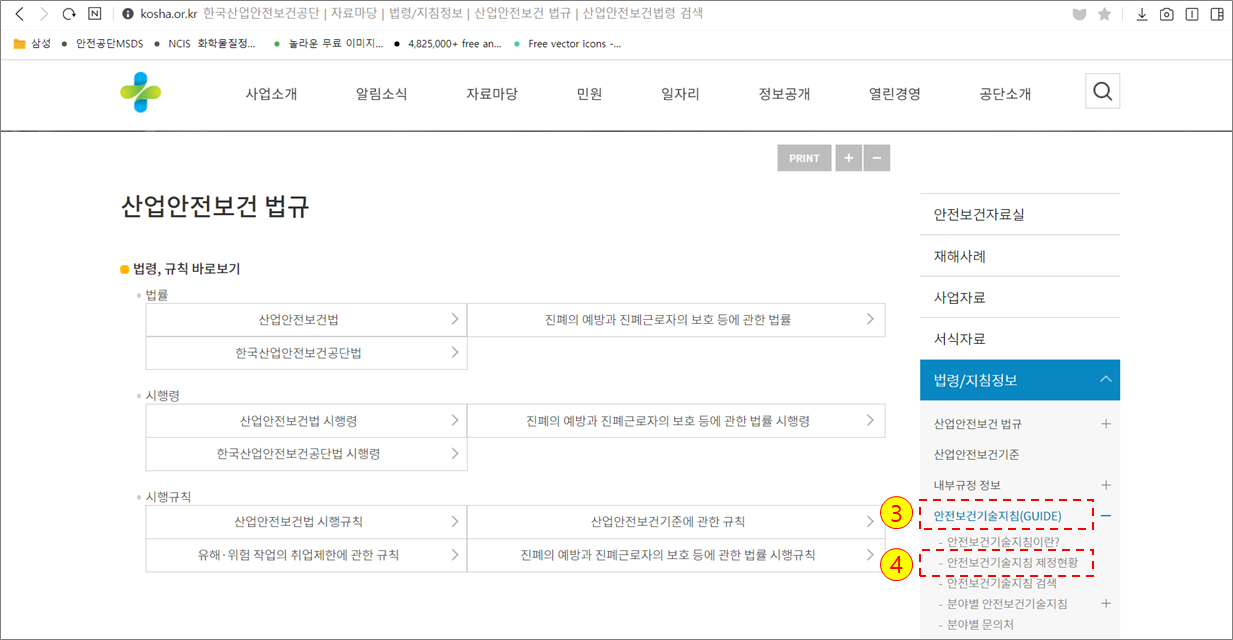Click the browser forward arrow
Viewport: 1233px width, 640px height.
coord(43,14)
